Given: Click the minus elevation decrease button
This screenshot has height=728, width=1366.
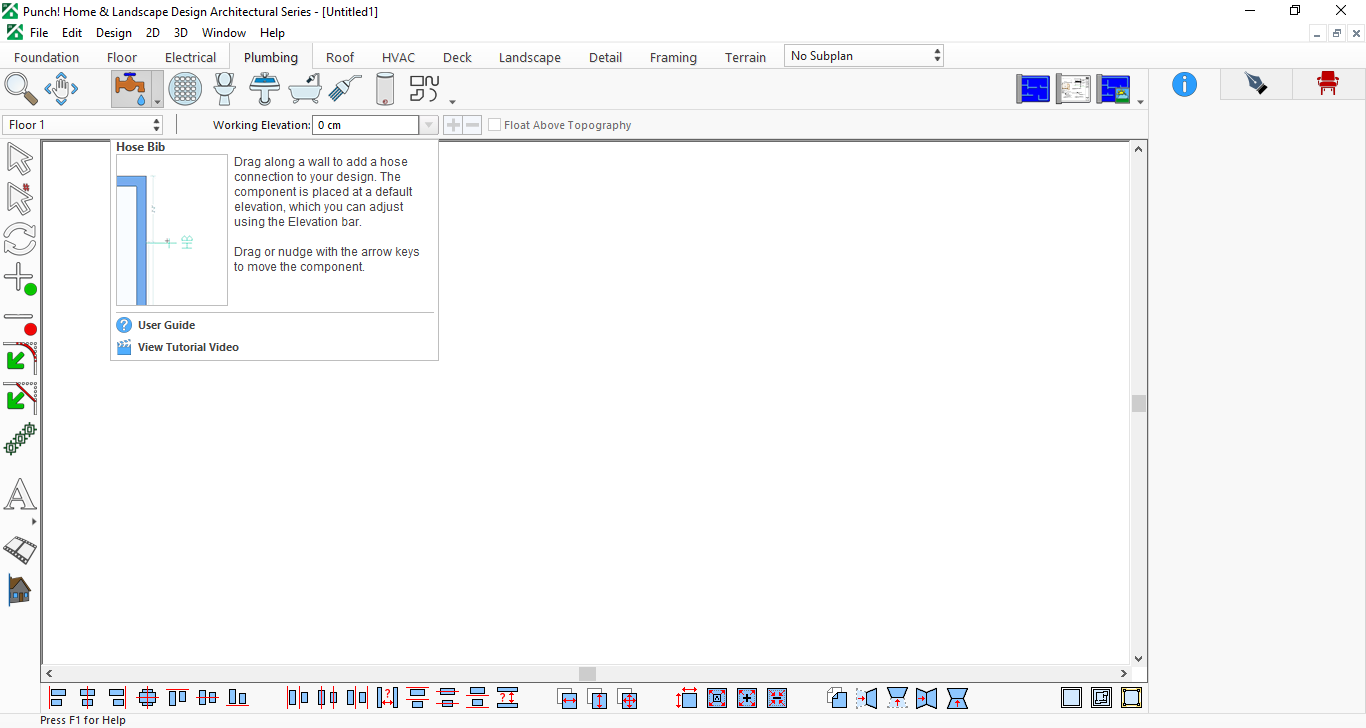Looking at the screenshot, I should tap(472, 125).
